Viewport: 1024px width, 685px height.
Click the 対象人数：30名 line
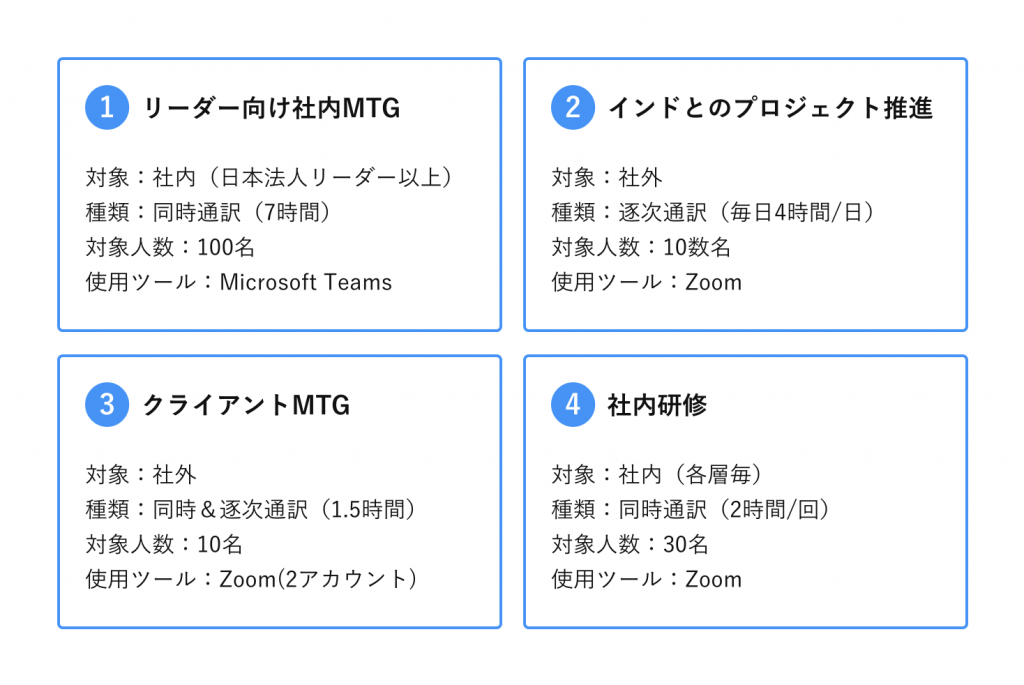coord(630,545)
